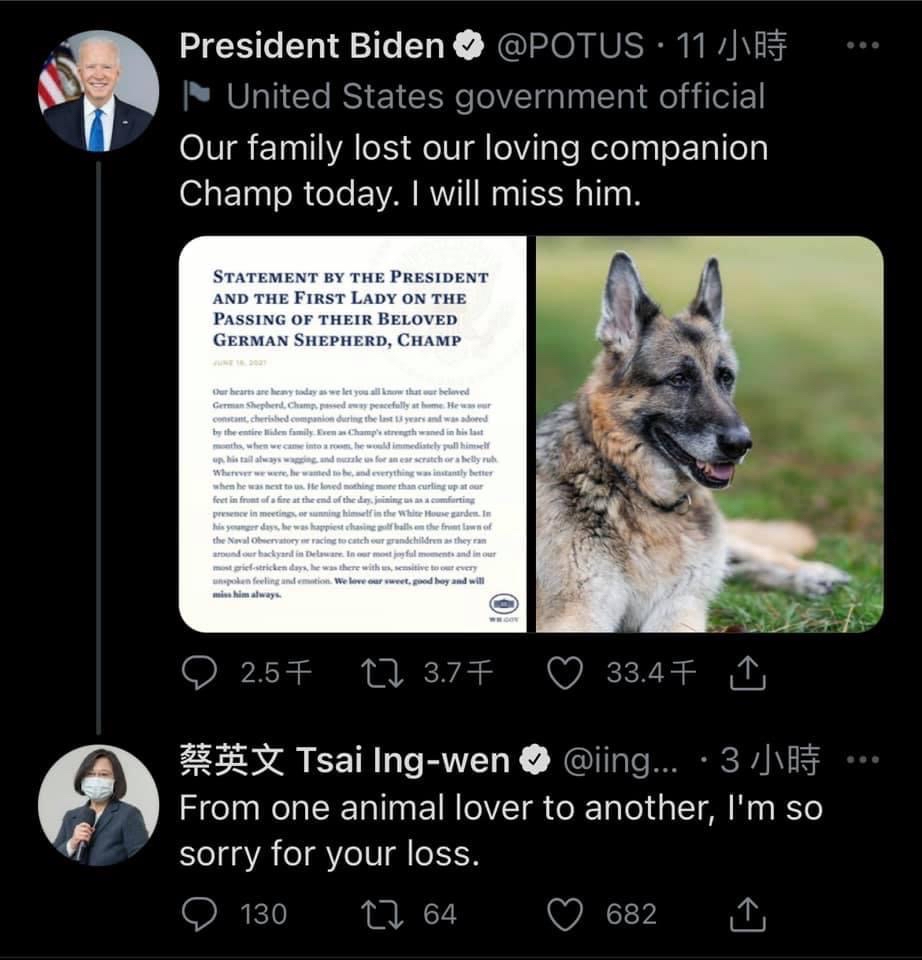Click the @POTUS handle
The width and height of the screenshot is (922, 960).
point(570,46)
